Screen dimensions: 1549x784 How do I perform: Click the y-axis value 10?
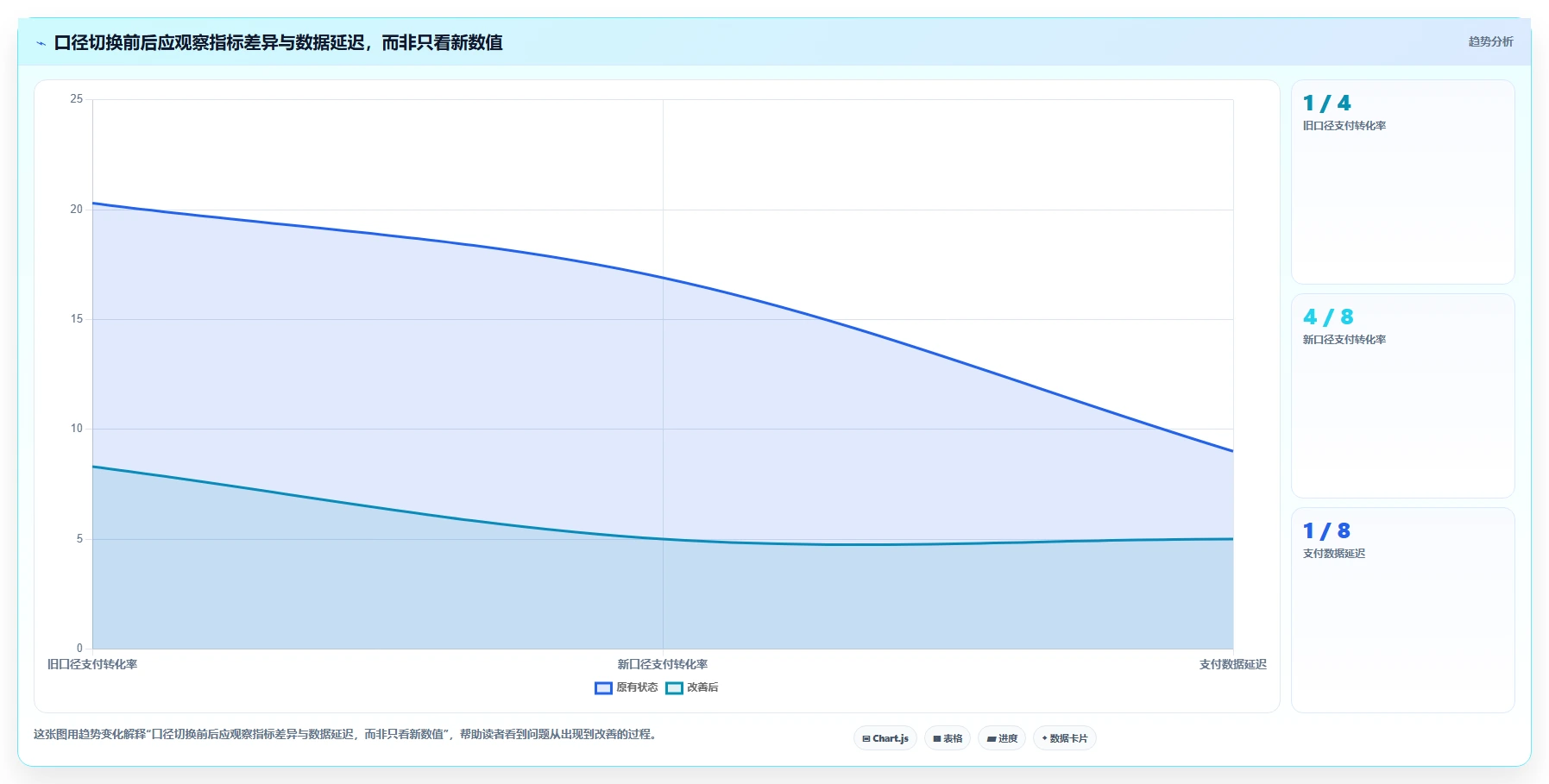77,429
